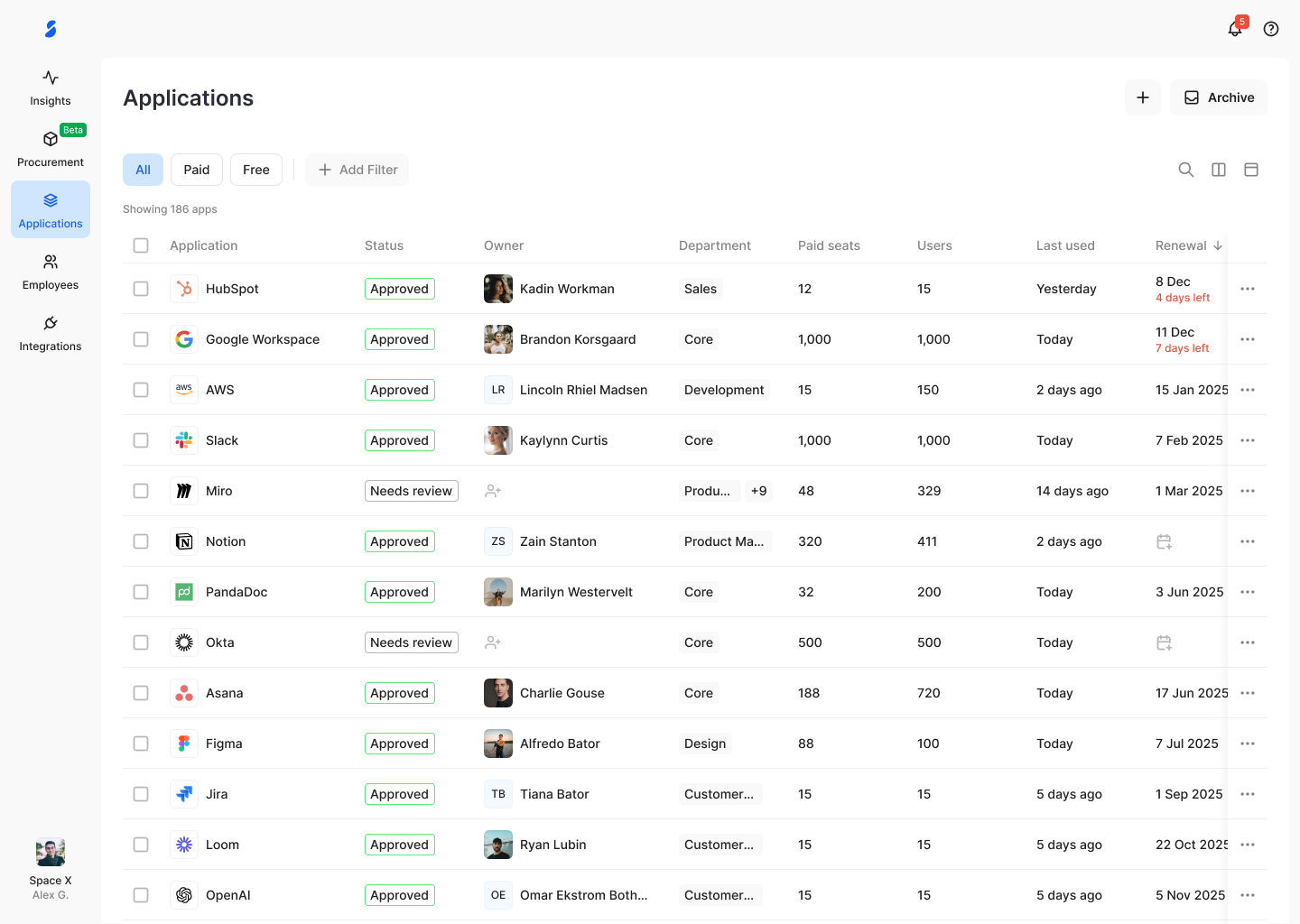Open the Asana row three-dot menu
Image resolution: width=1300 pixels, height=924 pixels.
tap(1248, 693)
